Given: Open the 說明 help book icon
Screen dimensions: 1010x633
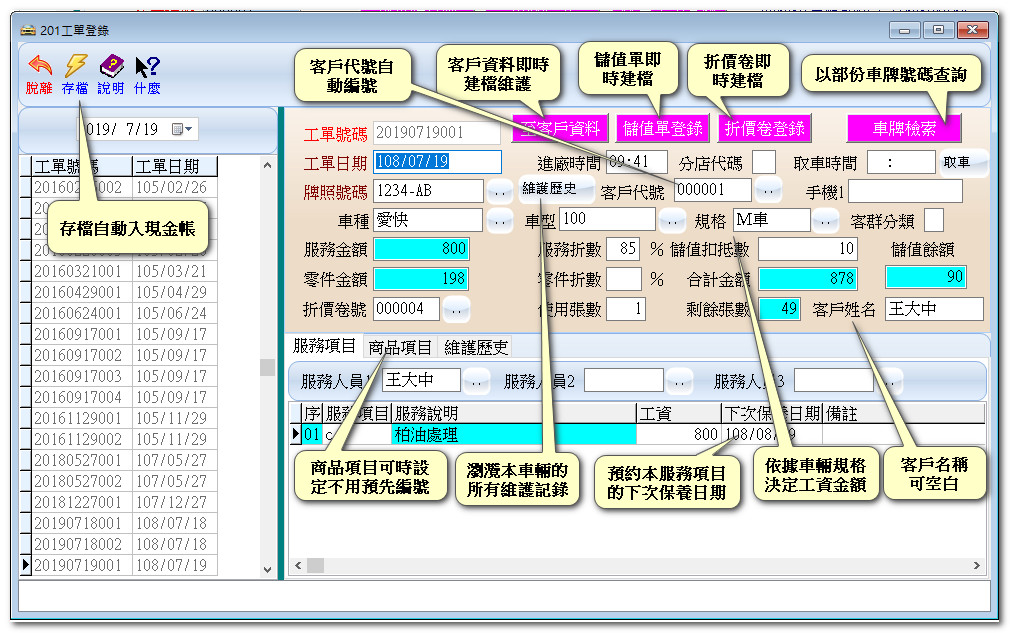Looking at the screenshot, I should pos(111,74).
